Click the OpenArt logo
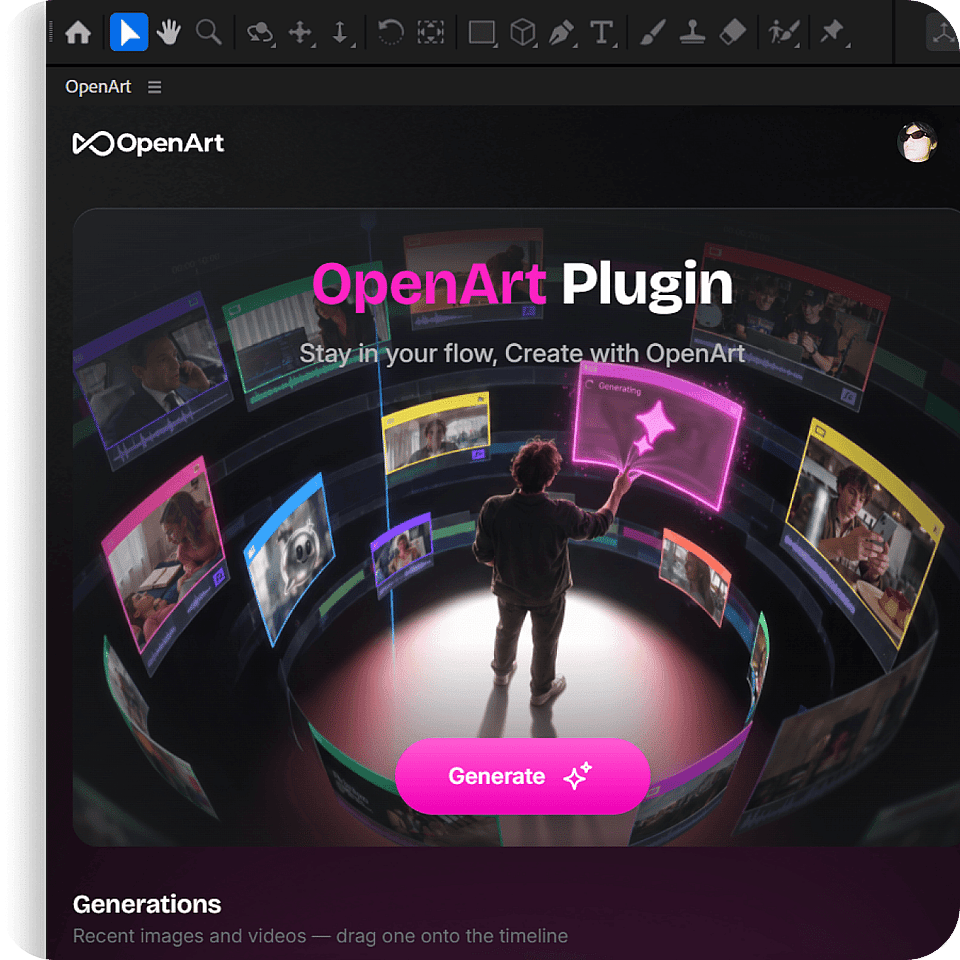 148,143
